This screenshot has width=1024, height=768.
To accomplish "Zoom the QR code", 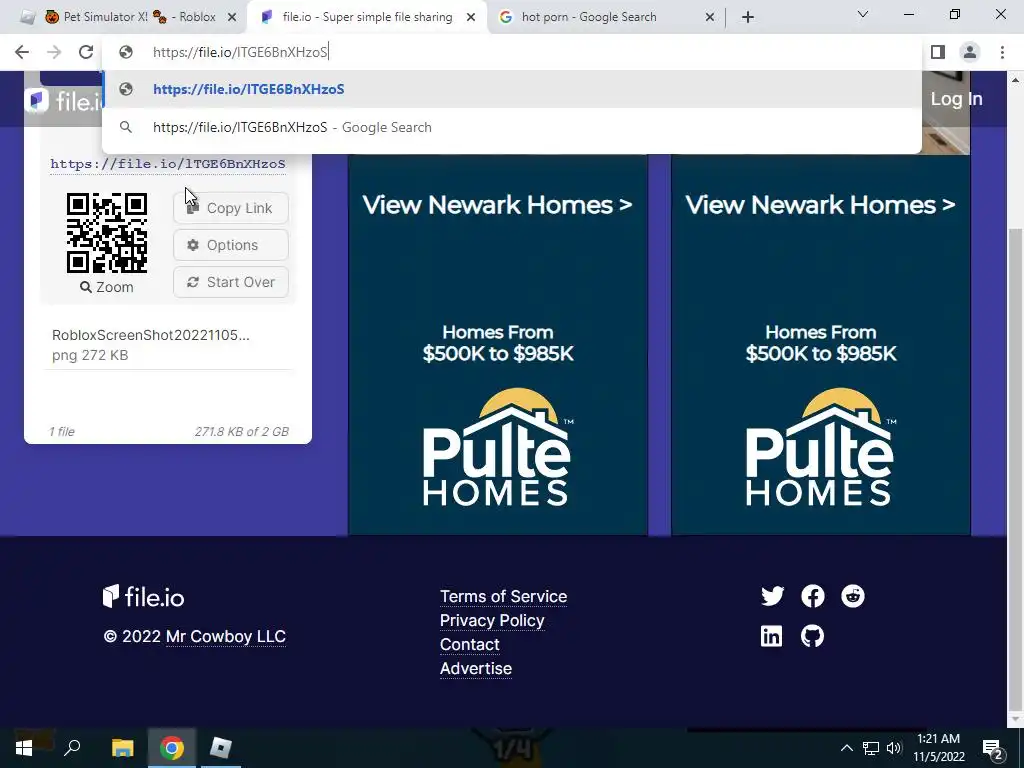I will 107,287.
